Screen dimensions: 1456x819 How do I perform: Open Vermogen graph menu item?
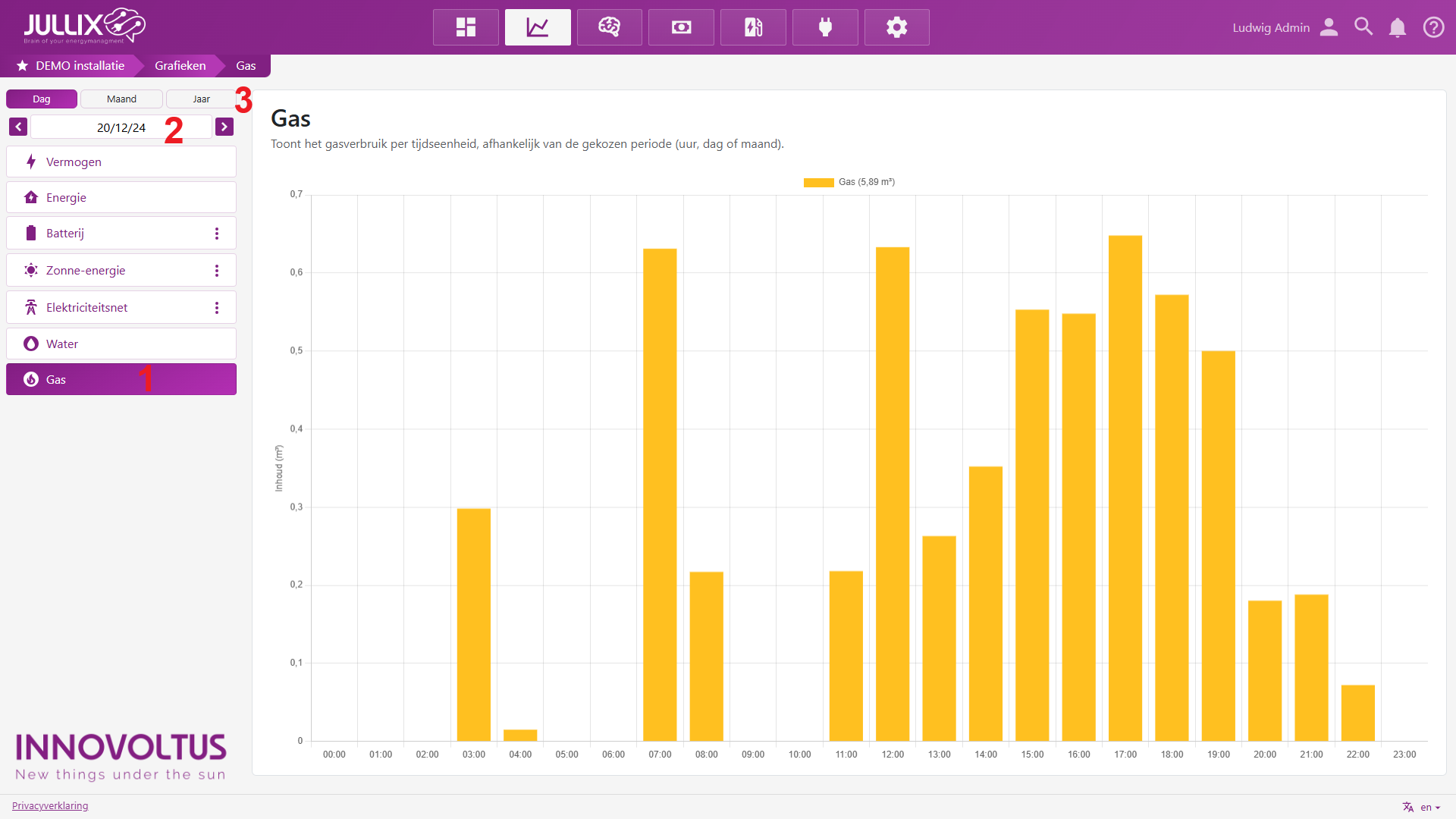click(121, 162)
